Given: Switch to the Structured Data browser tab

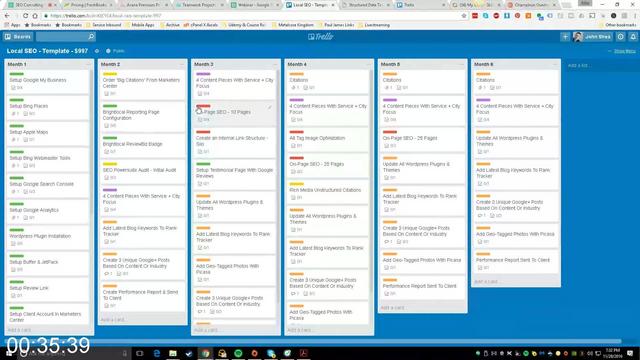Looking at the screenshot, I should tap(365, 5).
